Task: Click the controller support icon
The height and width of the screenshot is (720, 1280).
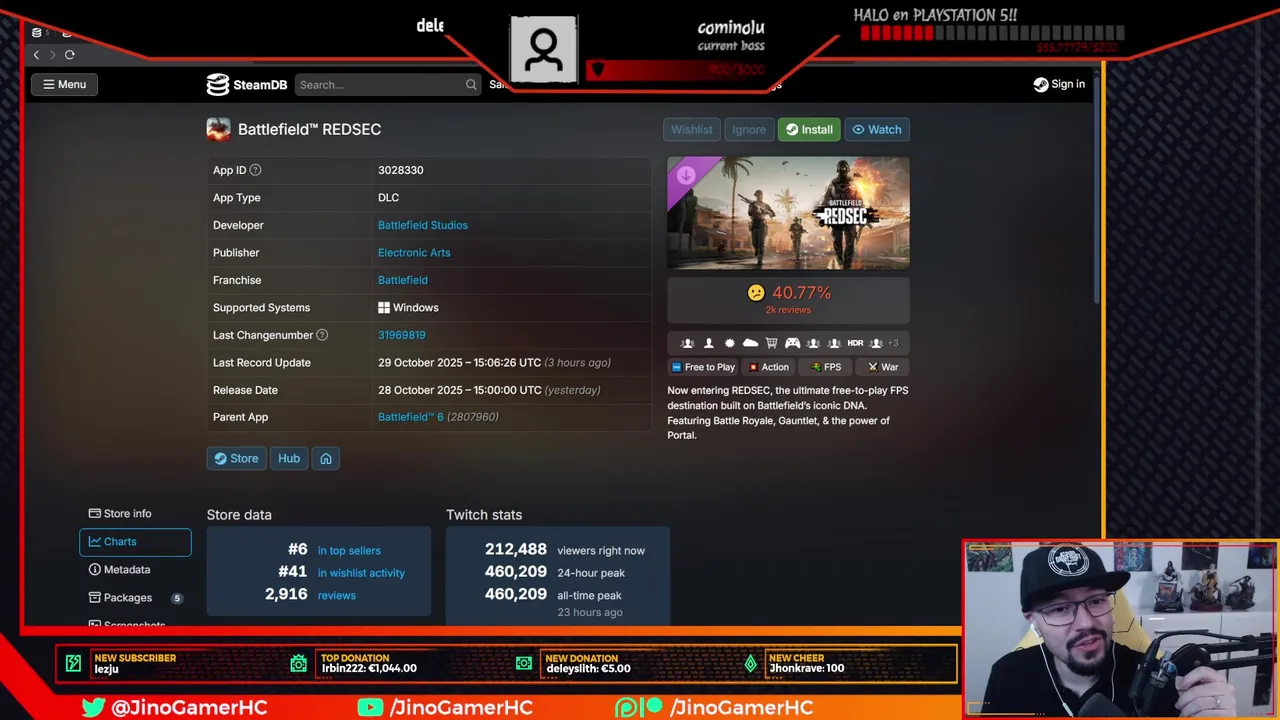Action: pyautogui.click(x=792, y=343)
